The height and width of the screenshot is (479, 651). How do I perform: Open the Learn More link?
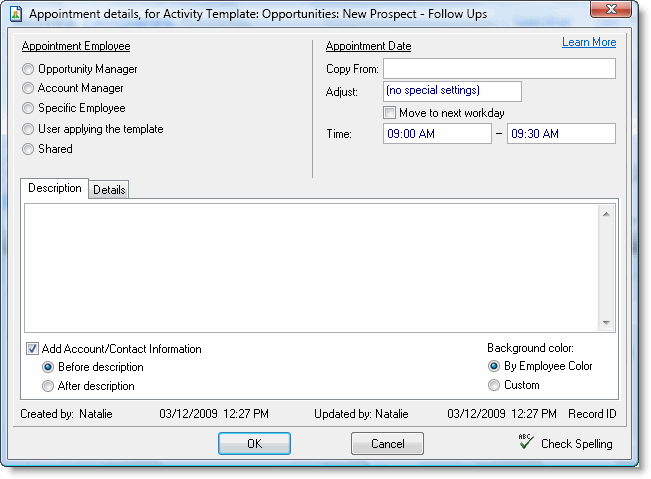tap(589, 42)
